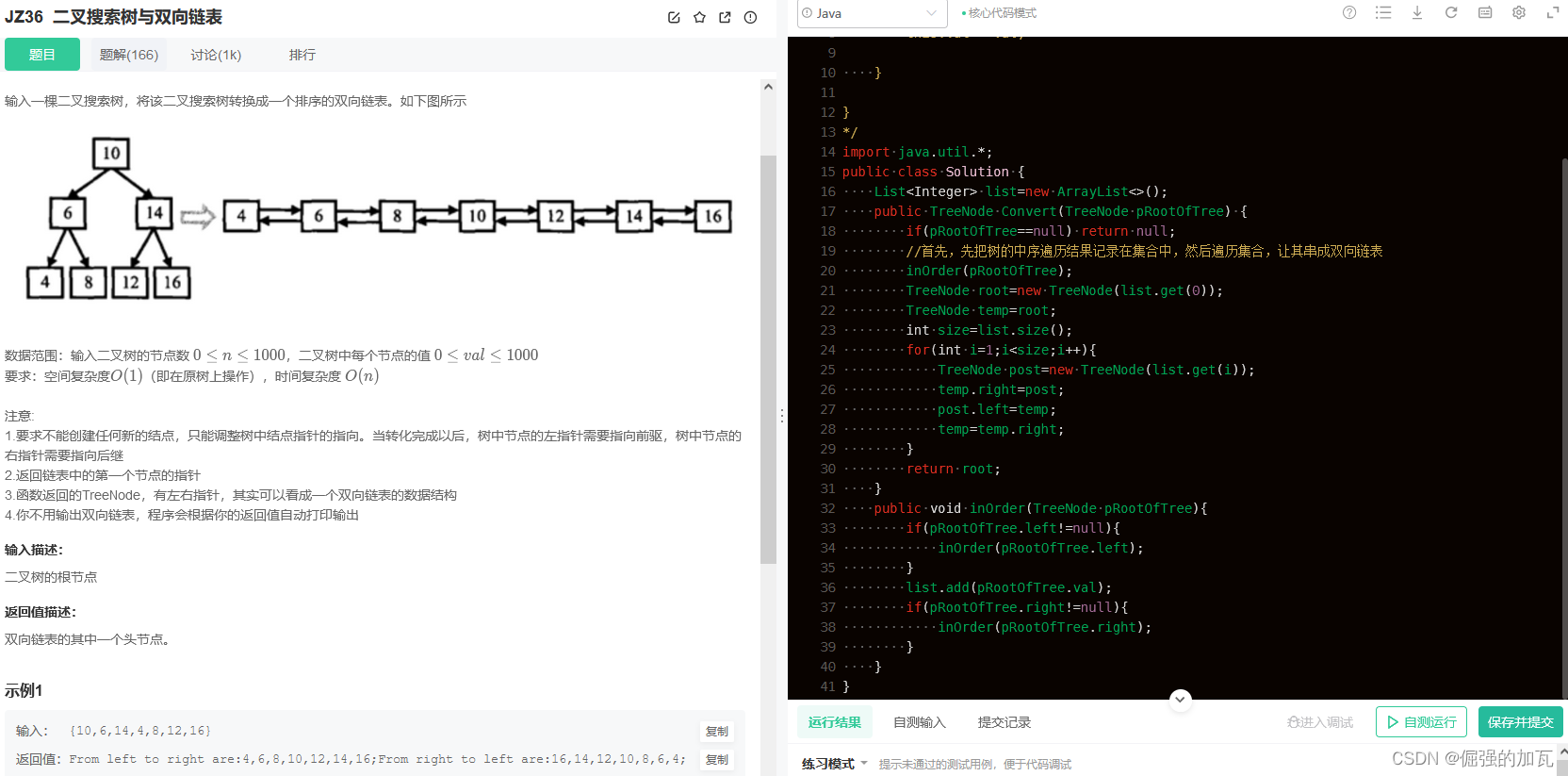Click the line 'list.add(pRootOfTree.val);'
Image resolution: width=1568 pixels, height=776 pixels.
tap(1009, 587)
